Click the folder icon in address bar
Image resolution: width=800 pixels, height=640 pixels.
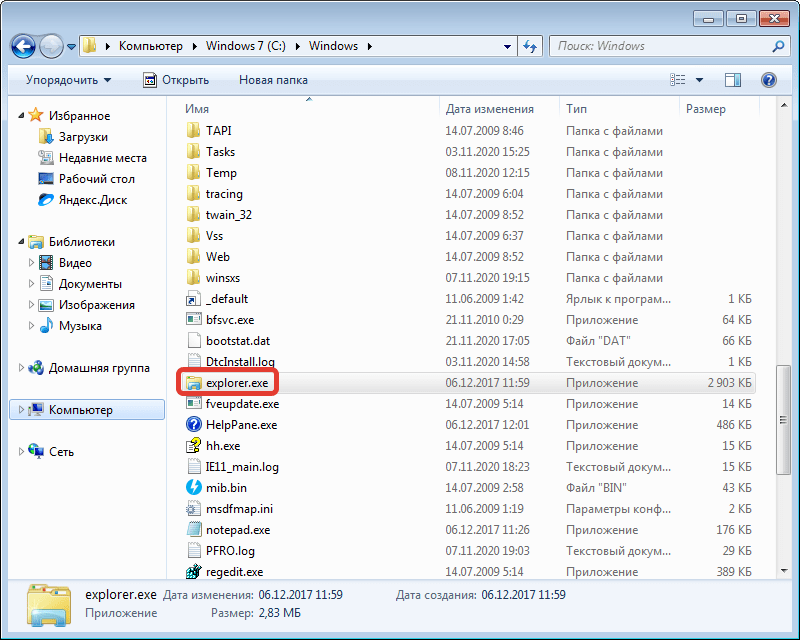coord(89,45)
